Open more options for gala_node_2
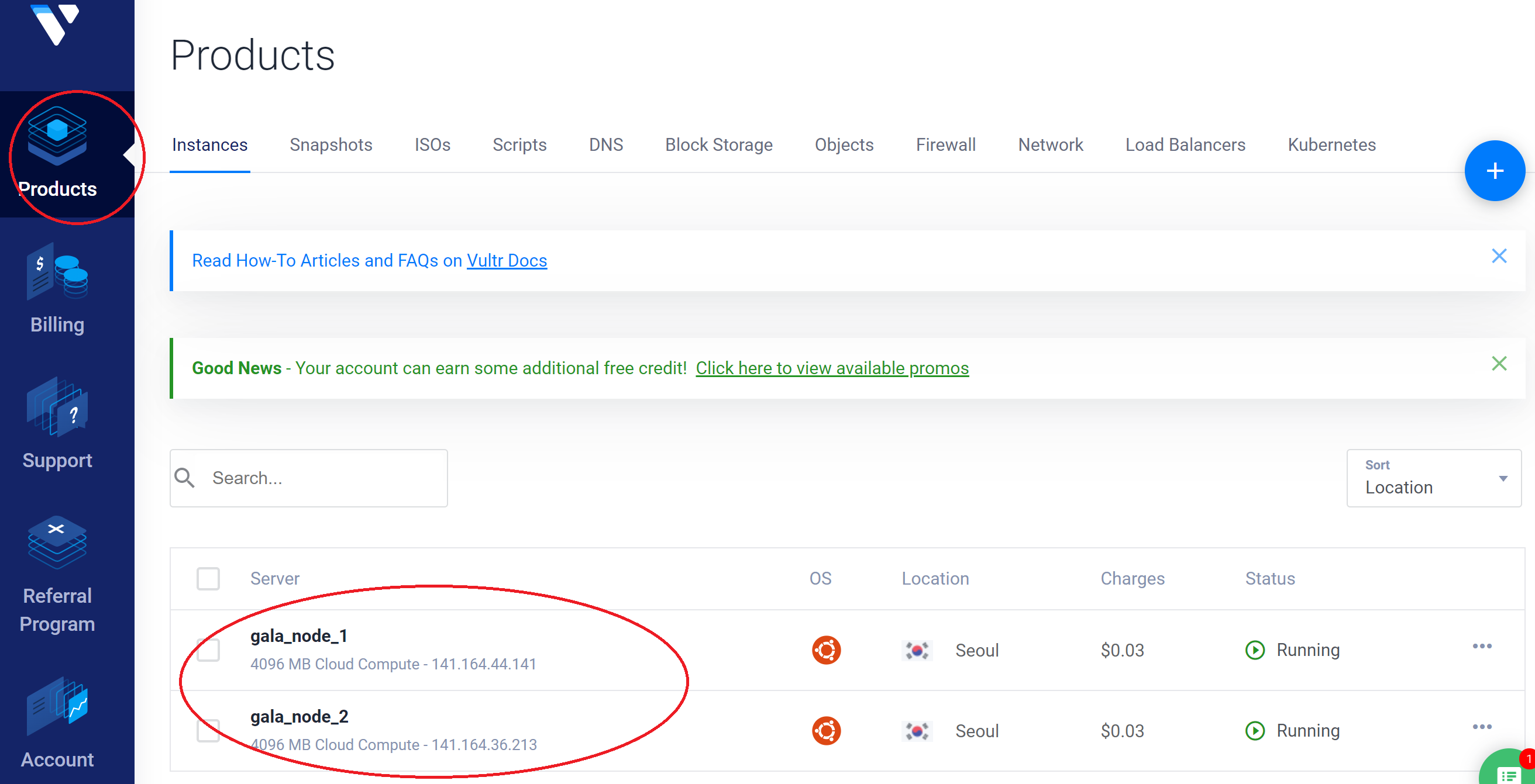 click(1481, 727)
